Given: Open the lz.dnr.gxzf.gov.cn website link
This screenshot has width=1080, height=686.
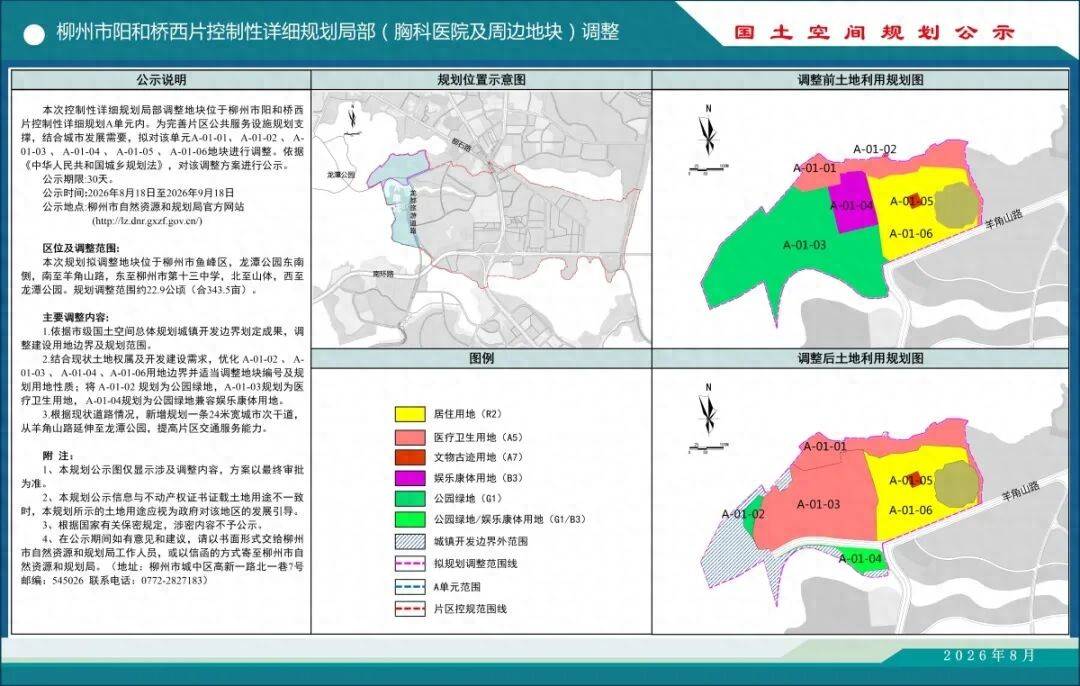Looking at the screenshot, I should (147, 221).
